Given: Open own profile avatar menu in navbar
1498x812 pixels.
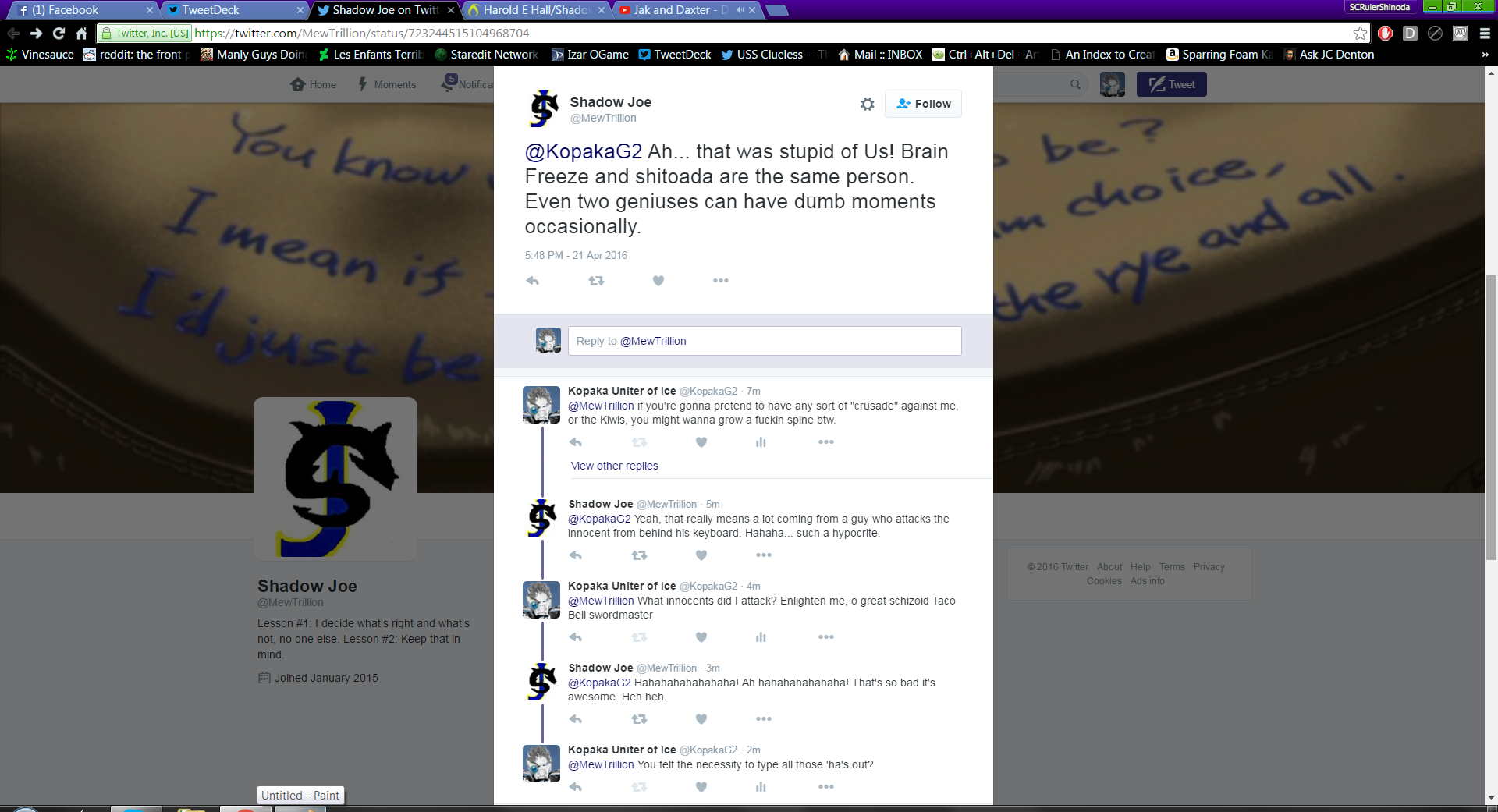Looking at the screenshot, I should tap(1113, 84).
